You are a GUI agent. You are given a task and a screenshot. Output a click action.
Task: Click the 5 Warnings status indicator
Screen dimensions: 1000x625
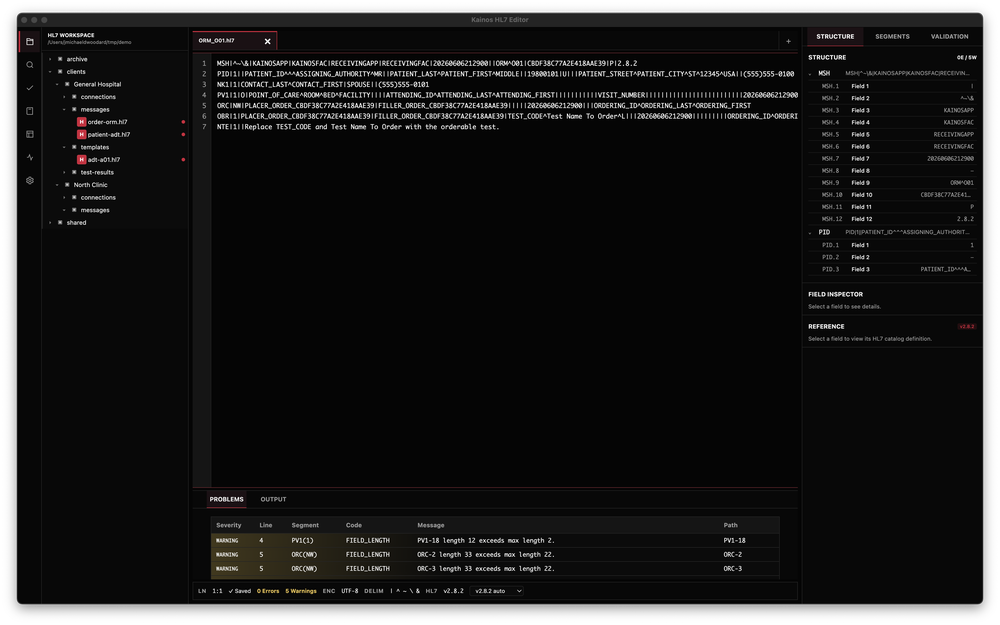(300, 591)
